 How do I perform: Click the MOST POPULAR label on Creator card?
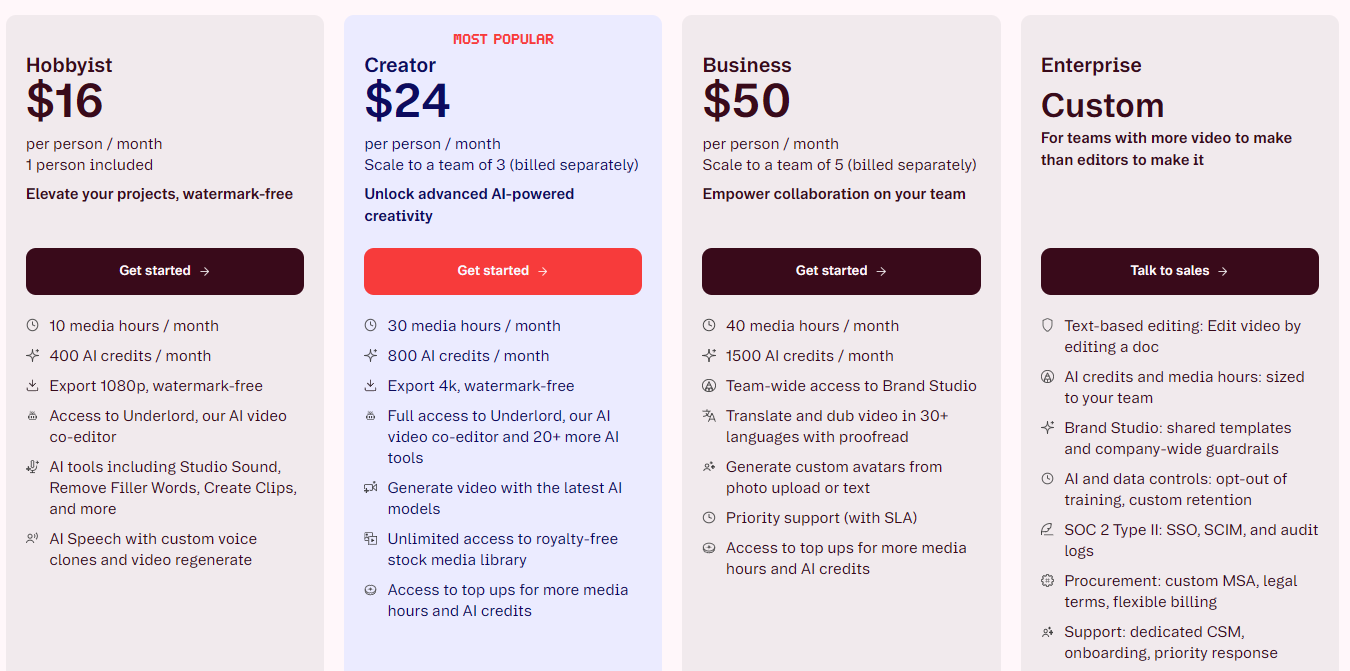503,39
